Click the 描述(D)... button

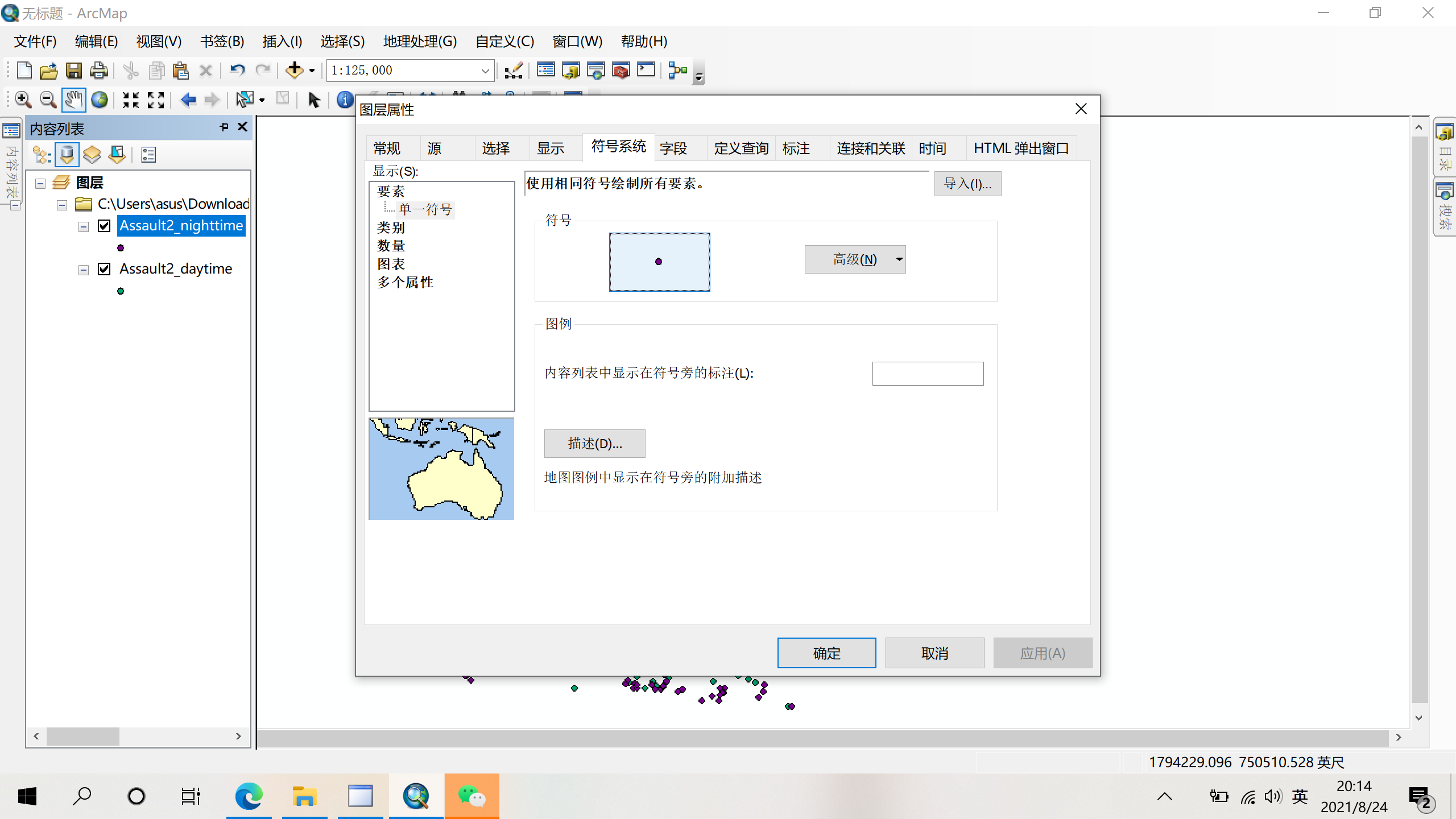594,444
